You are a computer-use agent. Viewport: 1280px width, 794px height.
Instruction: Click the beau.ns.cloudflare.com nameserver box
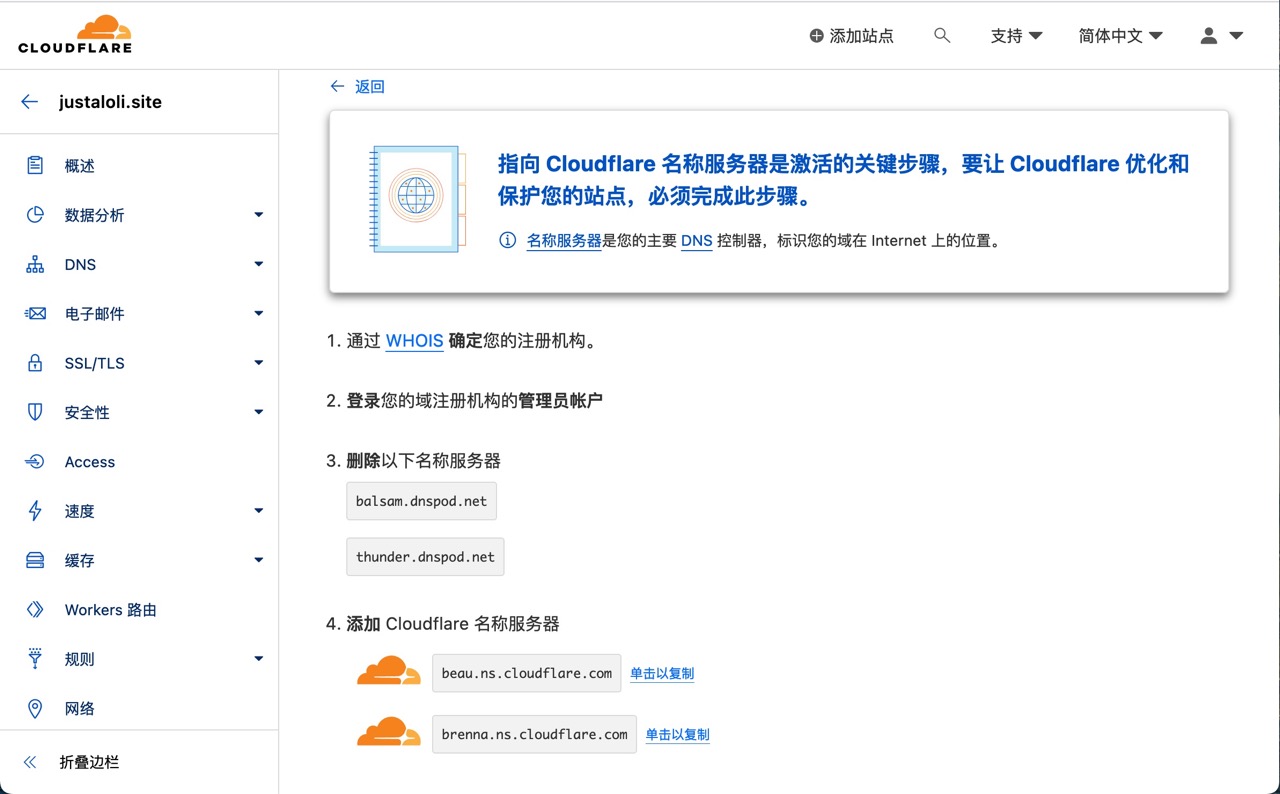[527, 673]
